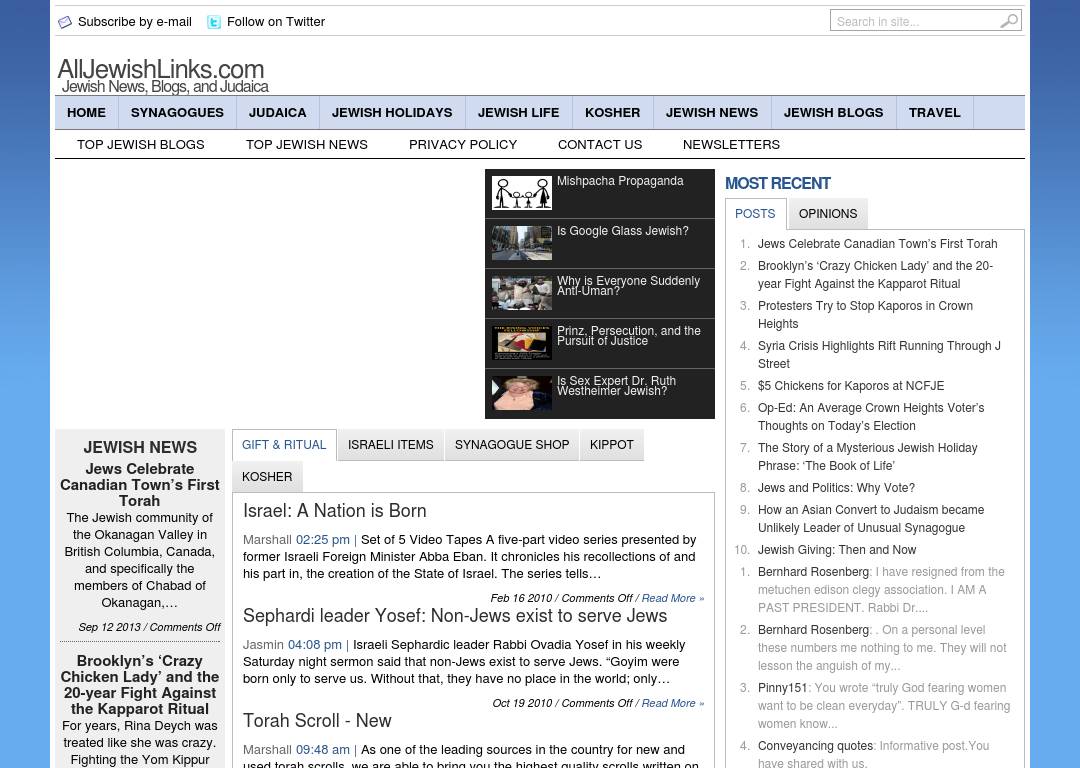Switch to the OPINIONS tab

pos(828,214)
